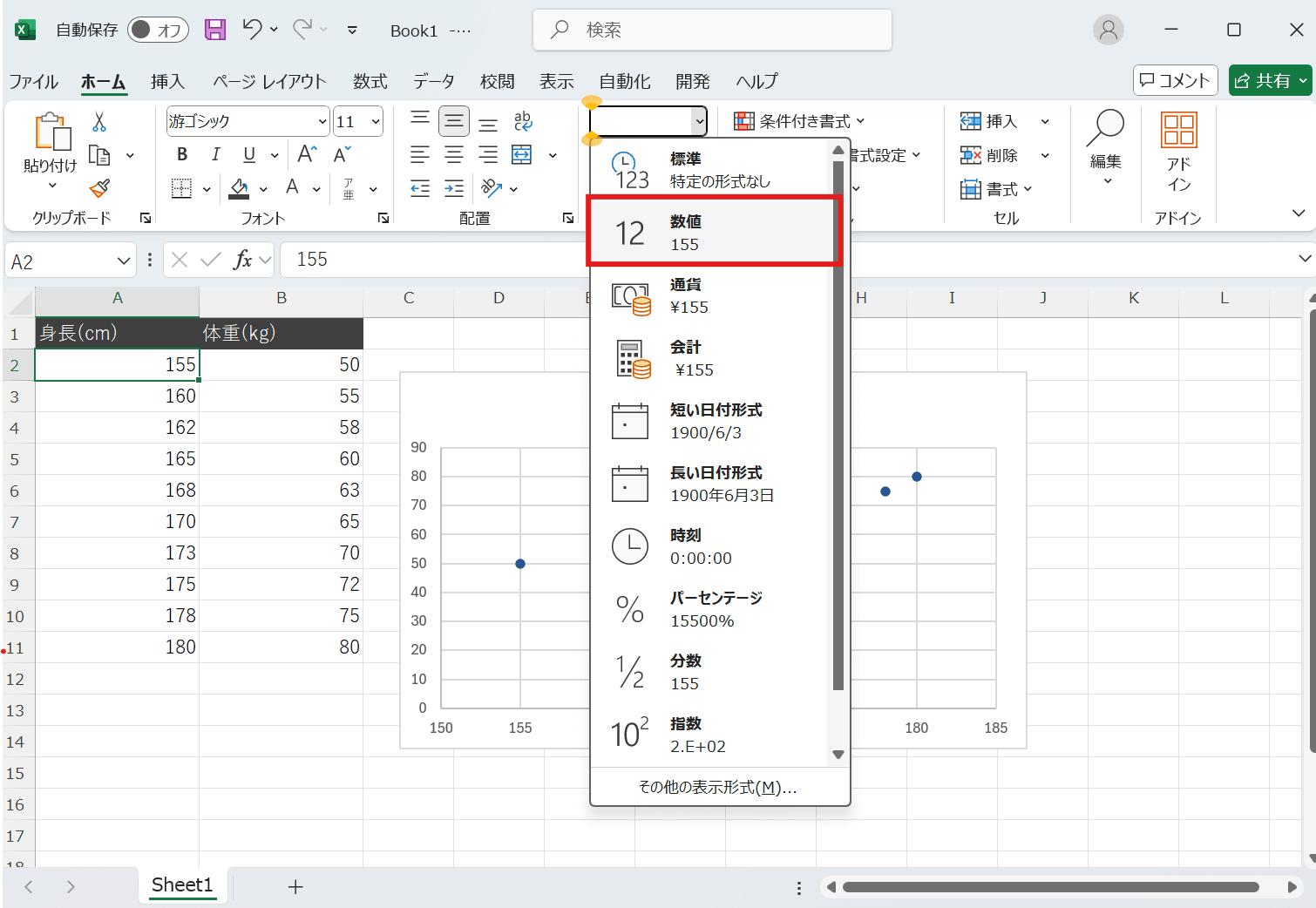The height and width of the screenshot is (908, 1316).
Task: Click the 検索 search box
Action: [x=712, y=30]
